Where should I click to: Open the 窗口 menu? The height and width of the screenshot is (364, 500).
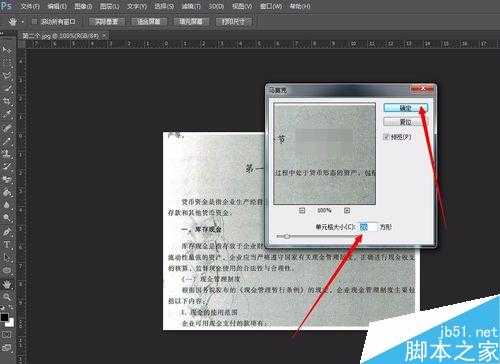pos(271,6)
